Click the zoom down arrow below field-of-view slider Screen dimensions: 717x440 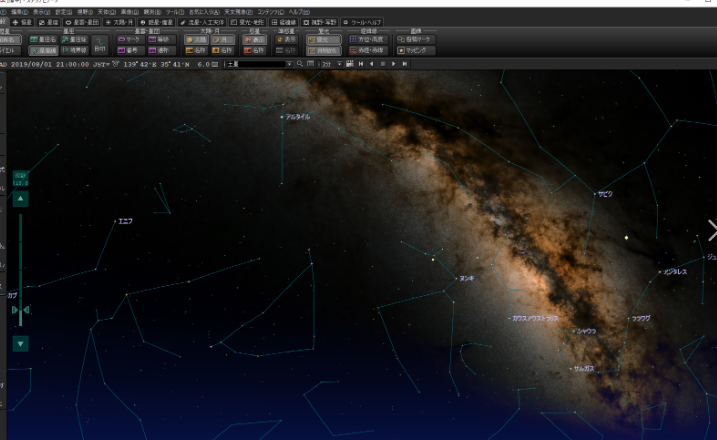pyautogui.click(x=22, y=343)
